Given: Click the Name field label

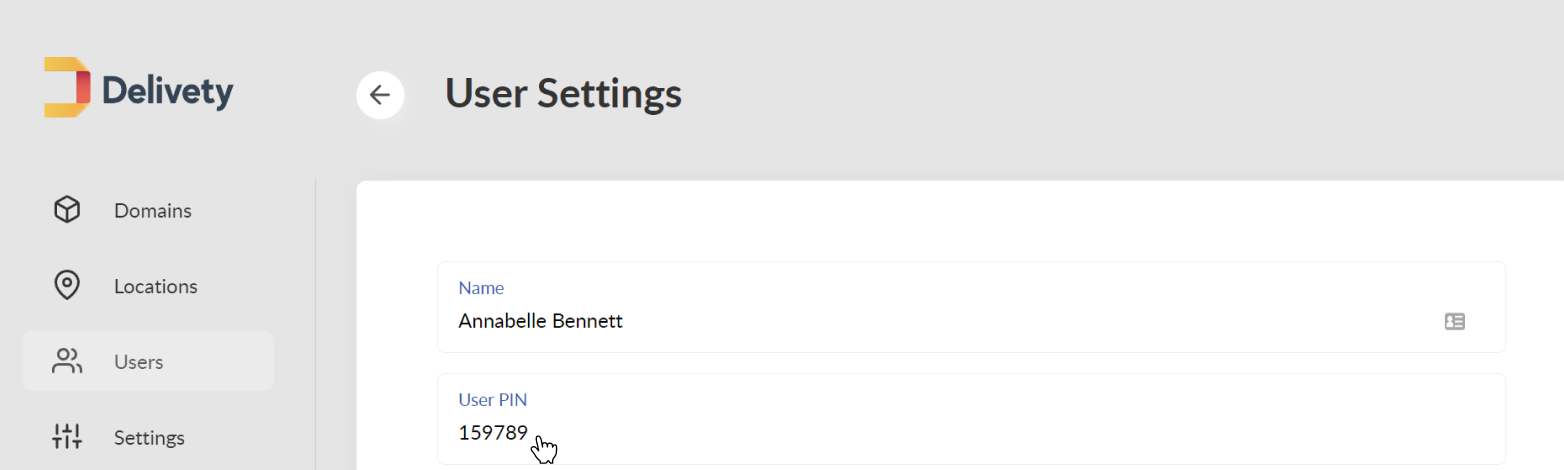Looking at the screenshot, I should (x=481, y=288).
